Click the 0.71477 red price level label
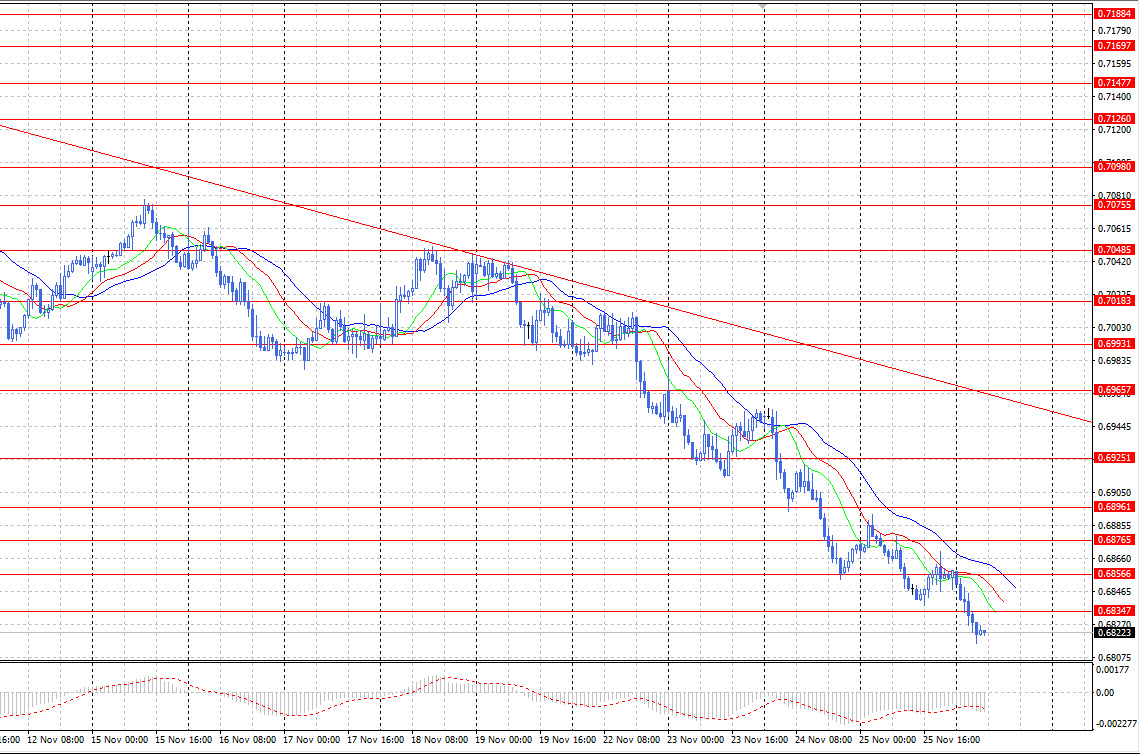Viewport: 1140px width, 754px height. pos(1114,83)
